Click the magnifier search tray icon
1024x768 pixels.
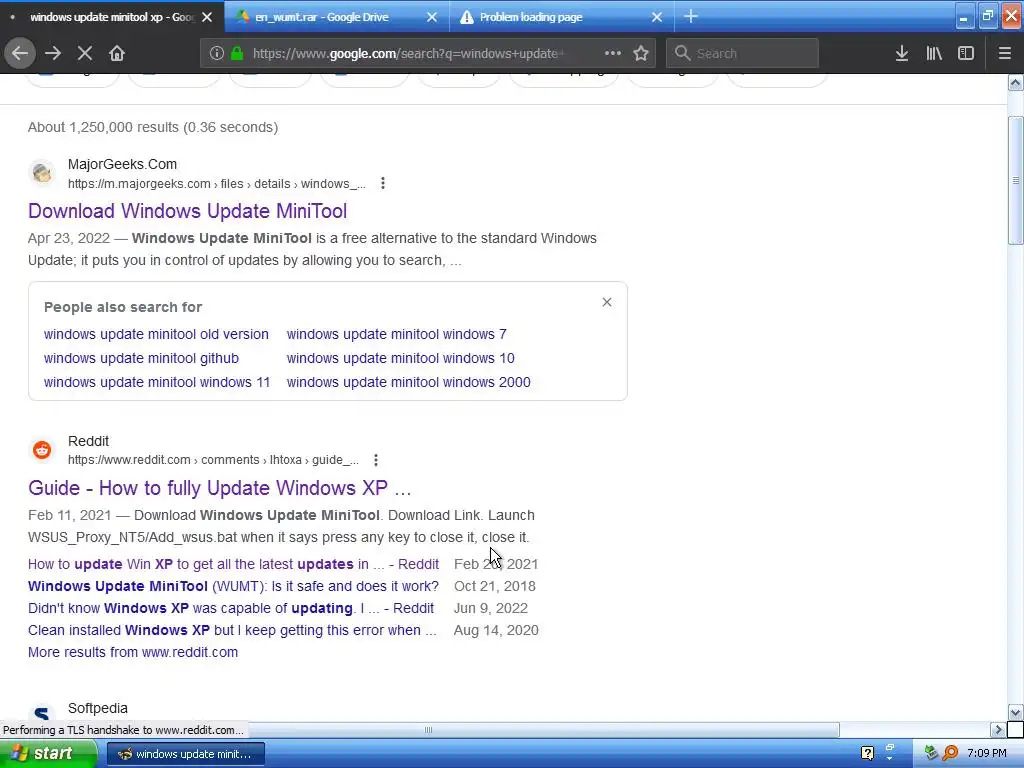pos(950,754)
